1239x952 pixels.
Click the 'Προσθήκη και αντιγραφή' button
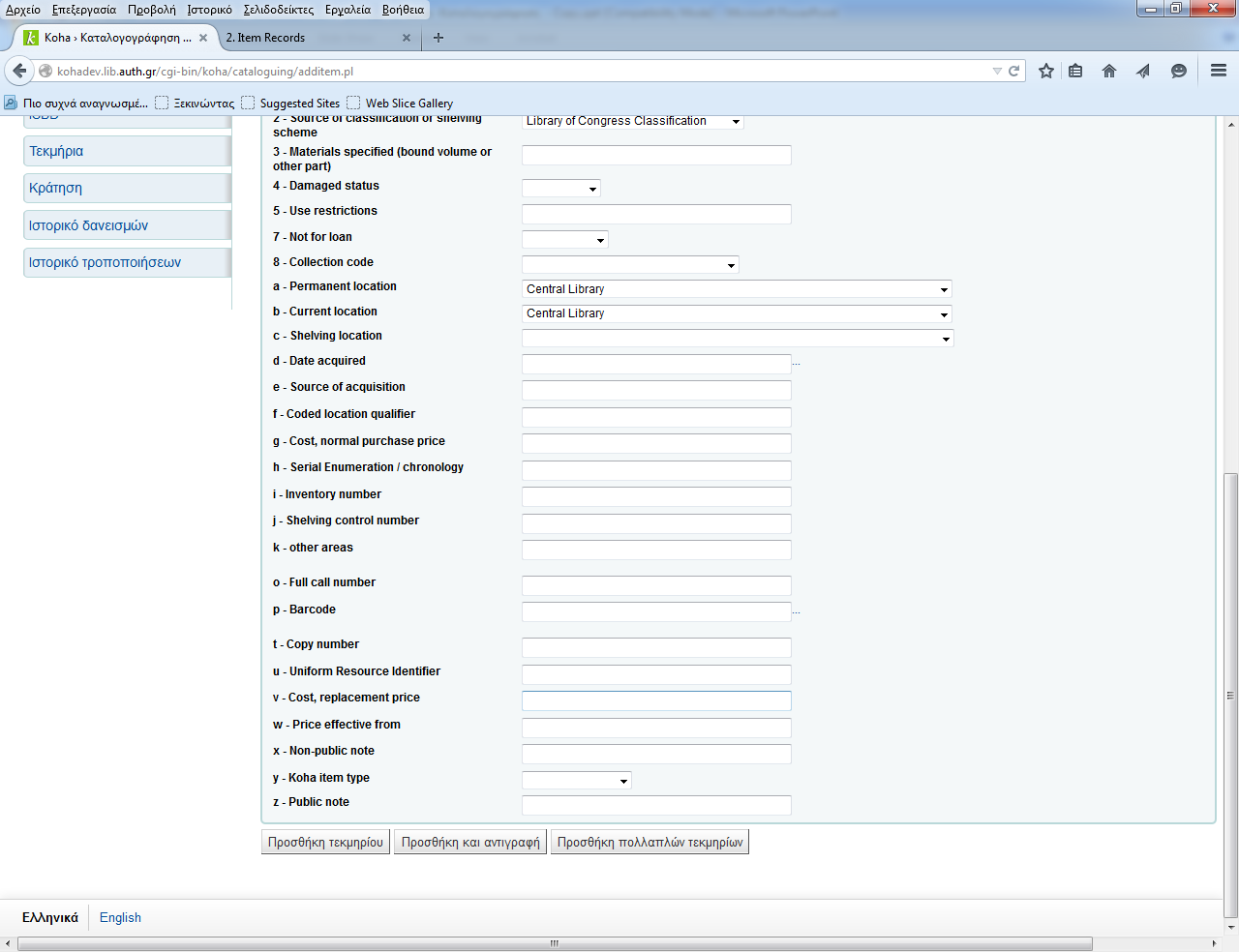[470, 842]
